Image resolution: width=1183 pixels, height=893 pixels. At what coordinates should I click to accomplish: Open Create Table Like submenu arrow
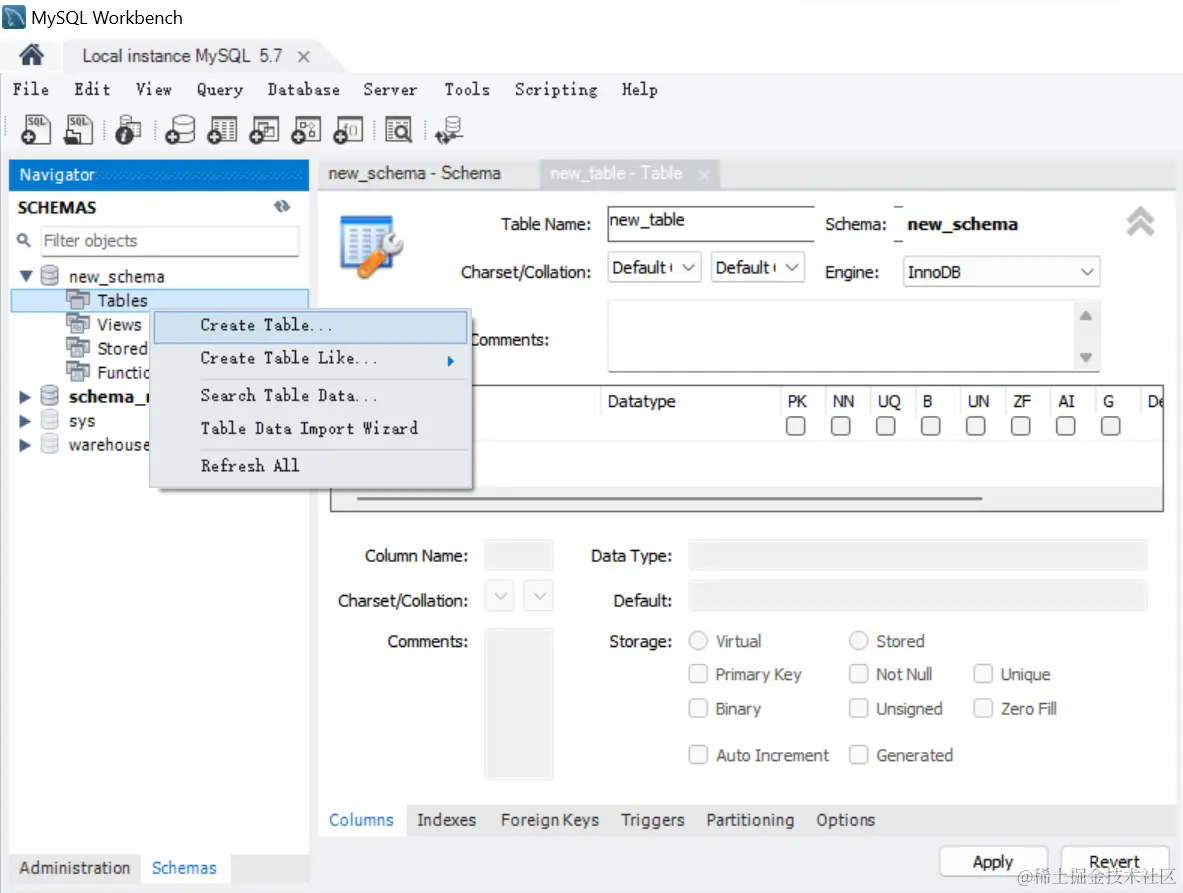click(450, 361)
